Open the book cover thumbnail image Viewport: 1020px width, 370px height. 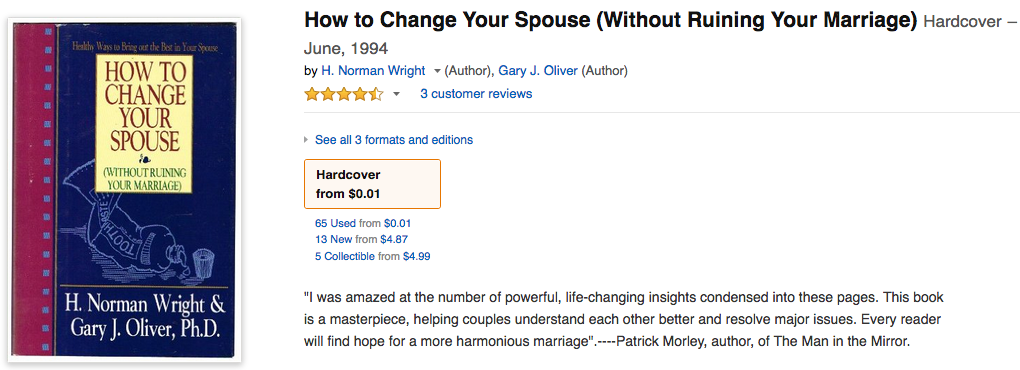124,189
